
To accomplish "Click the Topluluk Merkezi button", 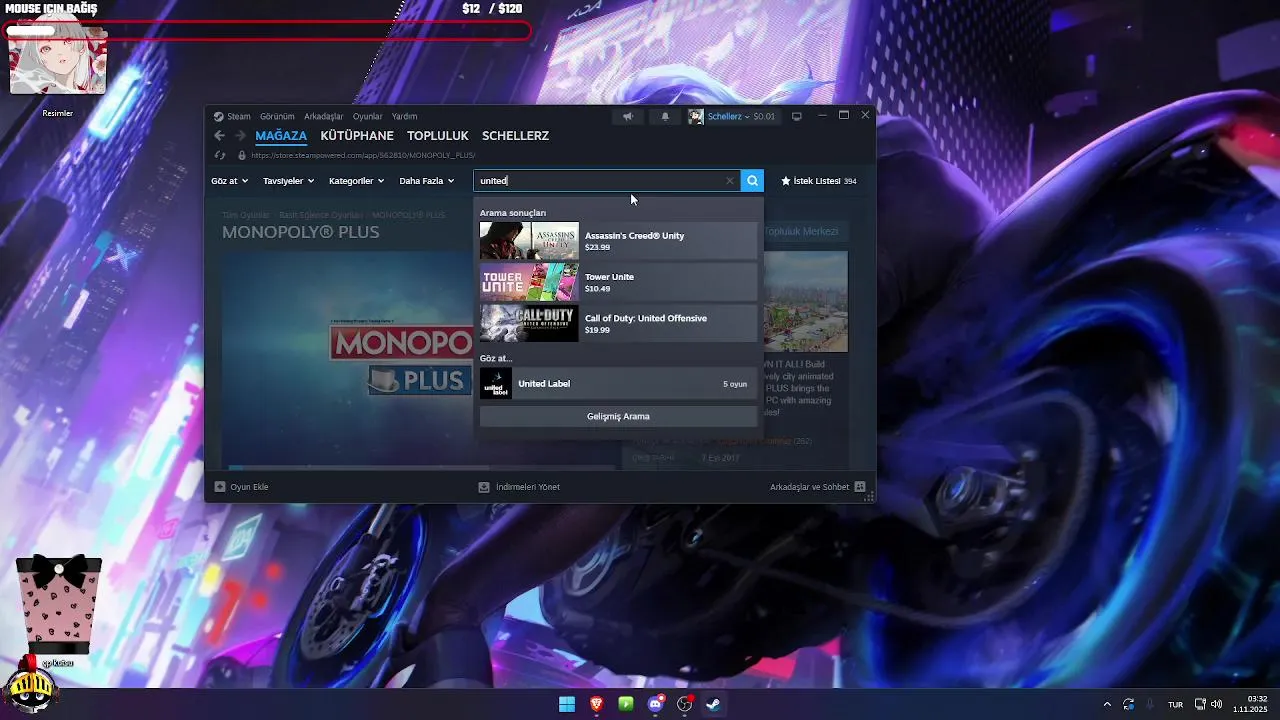I will 806,231.
